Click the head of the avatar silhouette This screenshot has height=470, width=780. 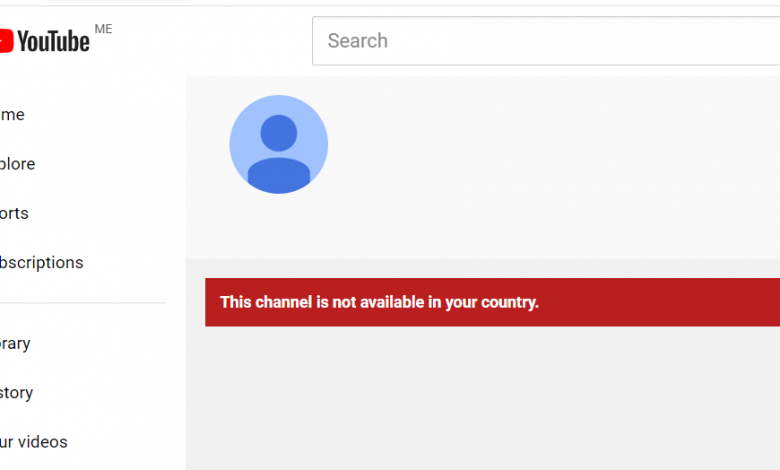click(279, 133)
